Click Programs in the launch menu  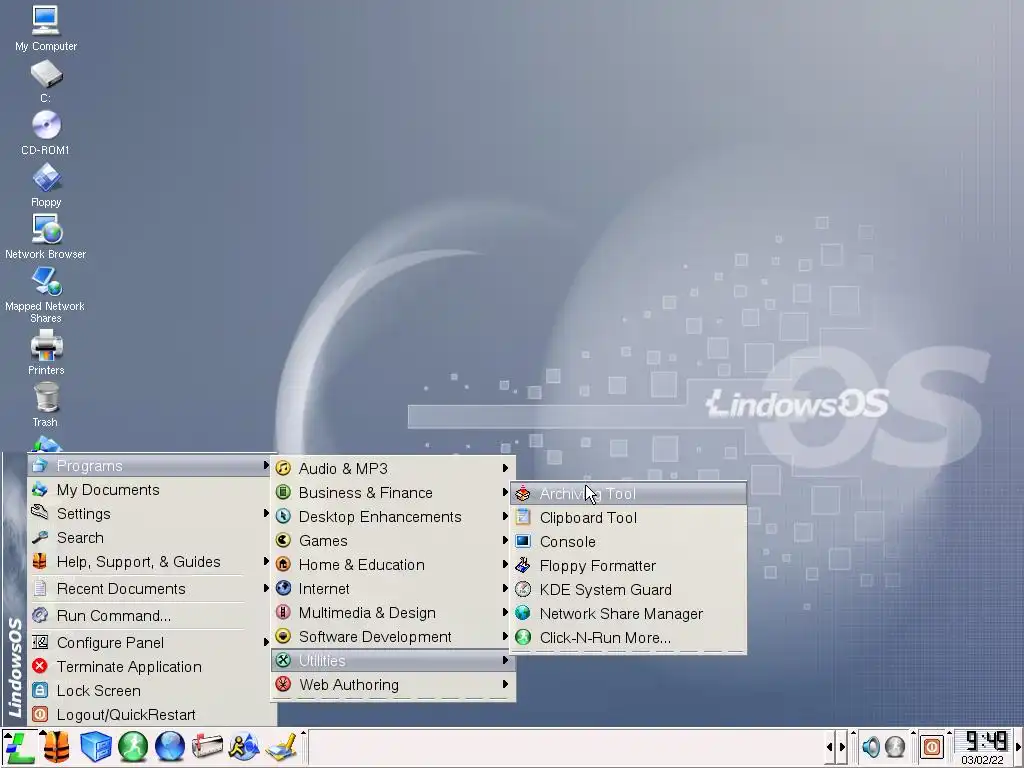coord(150,466)
